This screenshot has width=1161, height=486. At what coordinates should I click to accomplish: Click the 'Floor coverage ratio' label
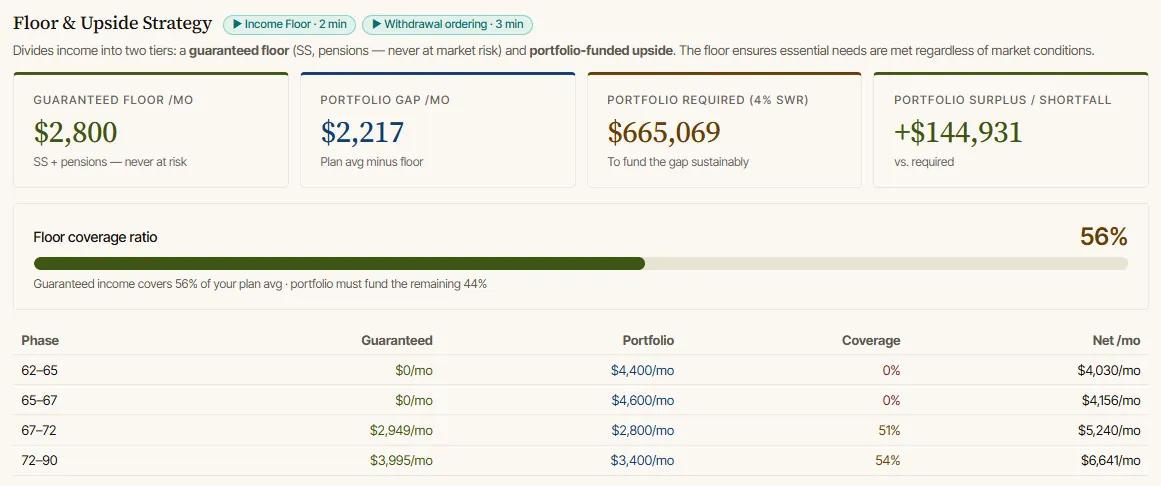tap(96, 237)
